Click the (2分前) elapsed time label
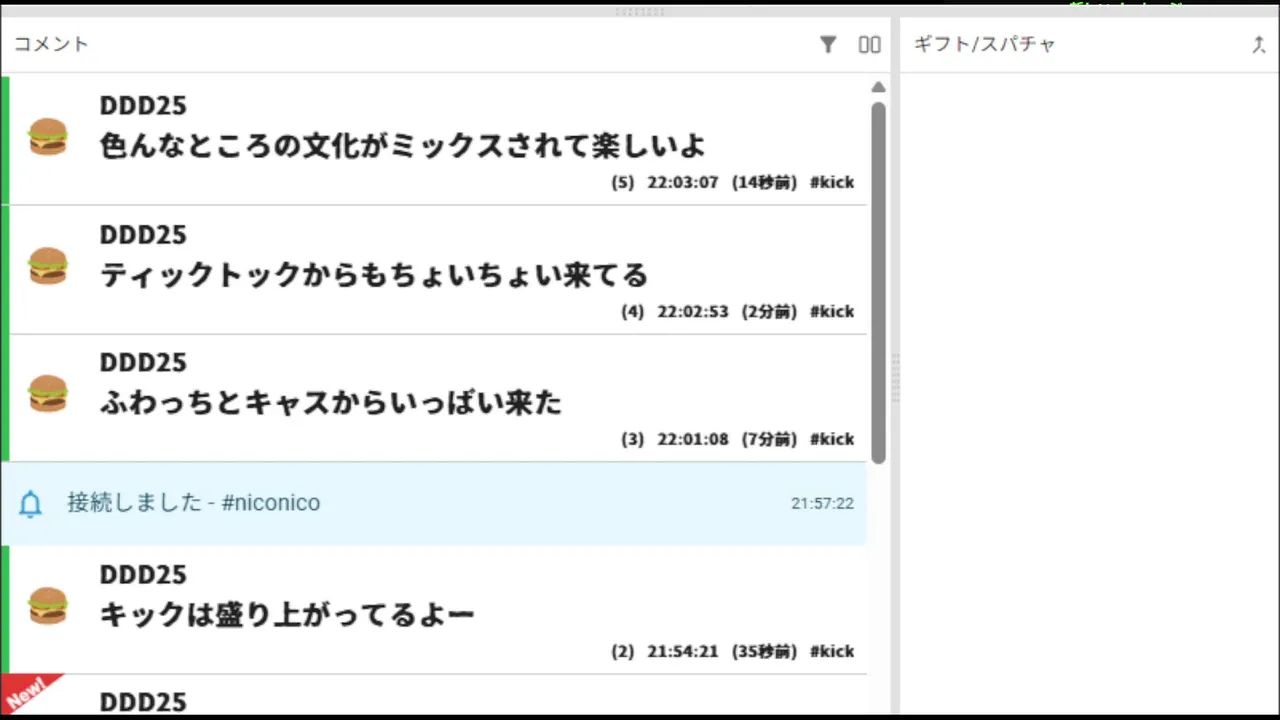This screenshot has height=720, width=1280. pyautogui.click(x=769, y=312)
